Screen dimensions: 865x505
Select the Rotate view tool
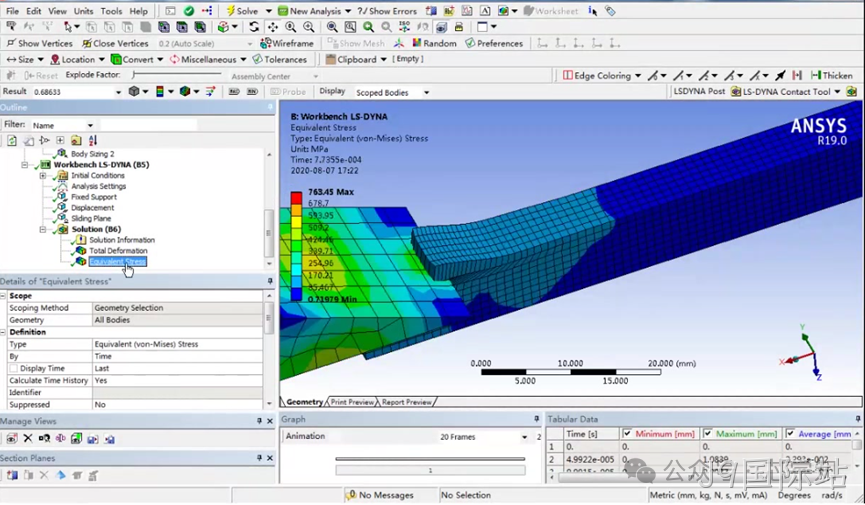pyautogui.click(x=254, y=26)
